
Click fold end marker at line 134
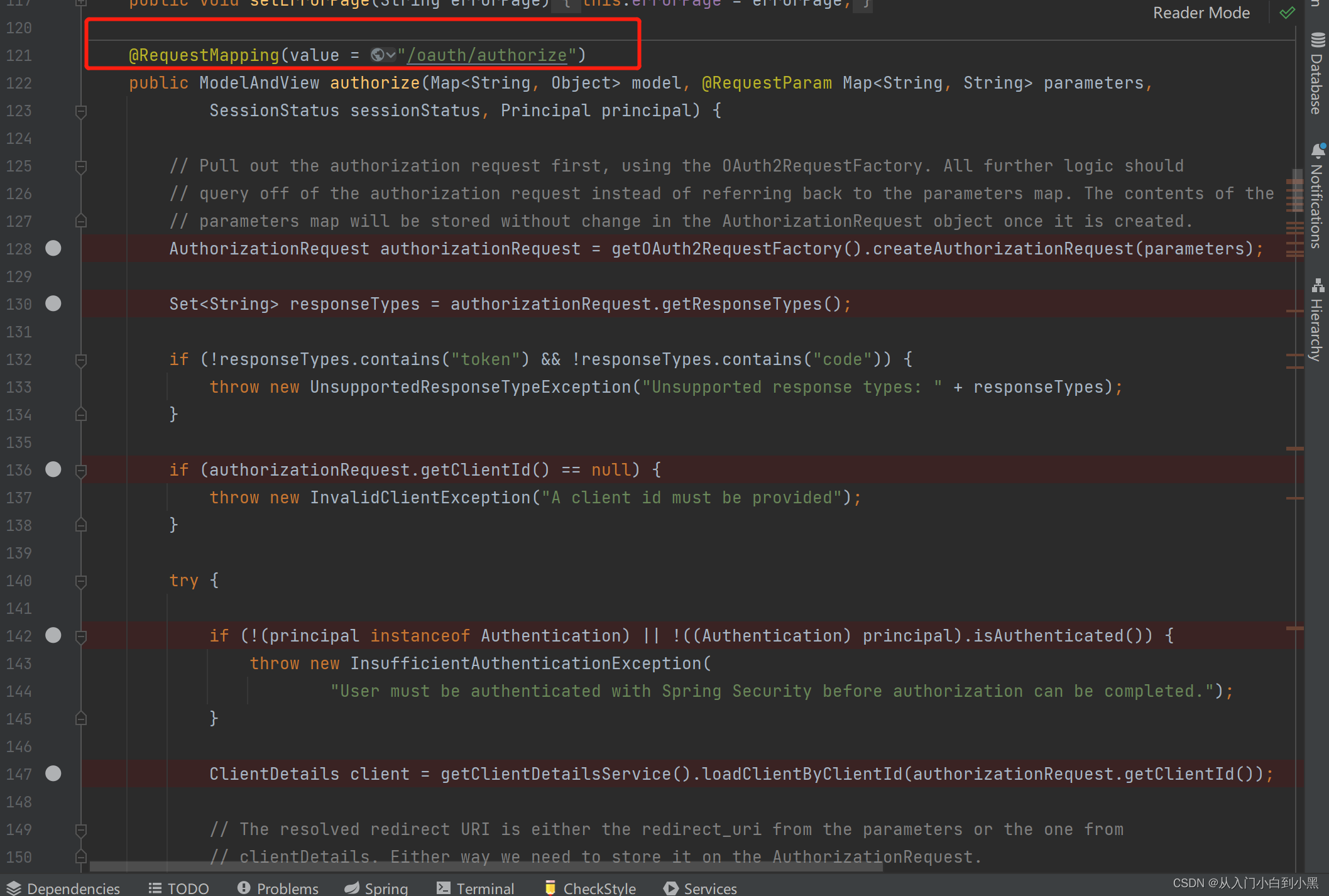pyautogui.click(x=81, y=414)
